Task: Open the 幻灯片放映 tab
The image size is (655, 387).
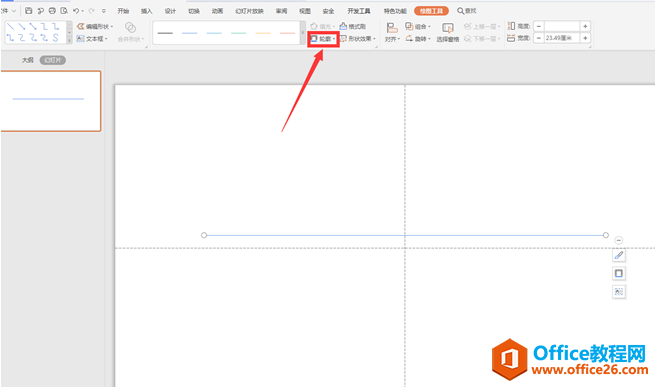Action: click(249, 11)
